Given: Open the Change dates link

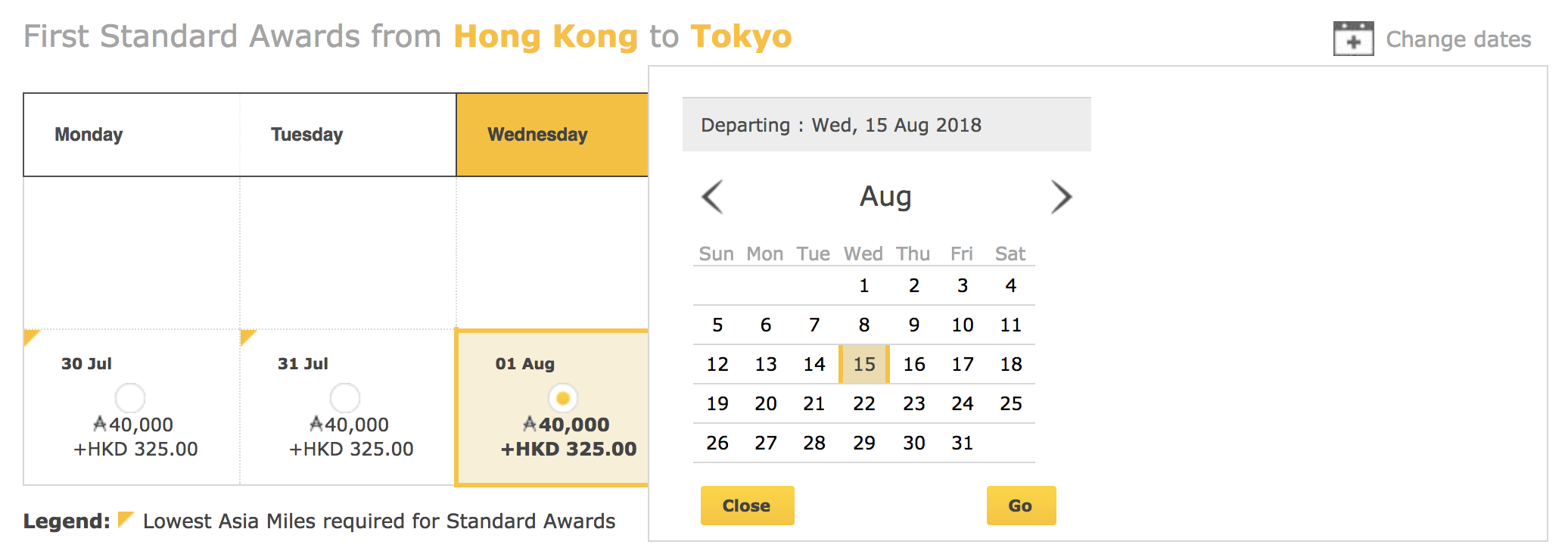Looking at the screenshot, I should (x=1458, y=39).
